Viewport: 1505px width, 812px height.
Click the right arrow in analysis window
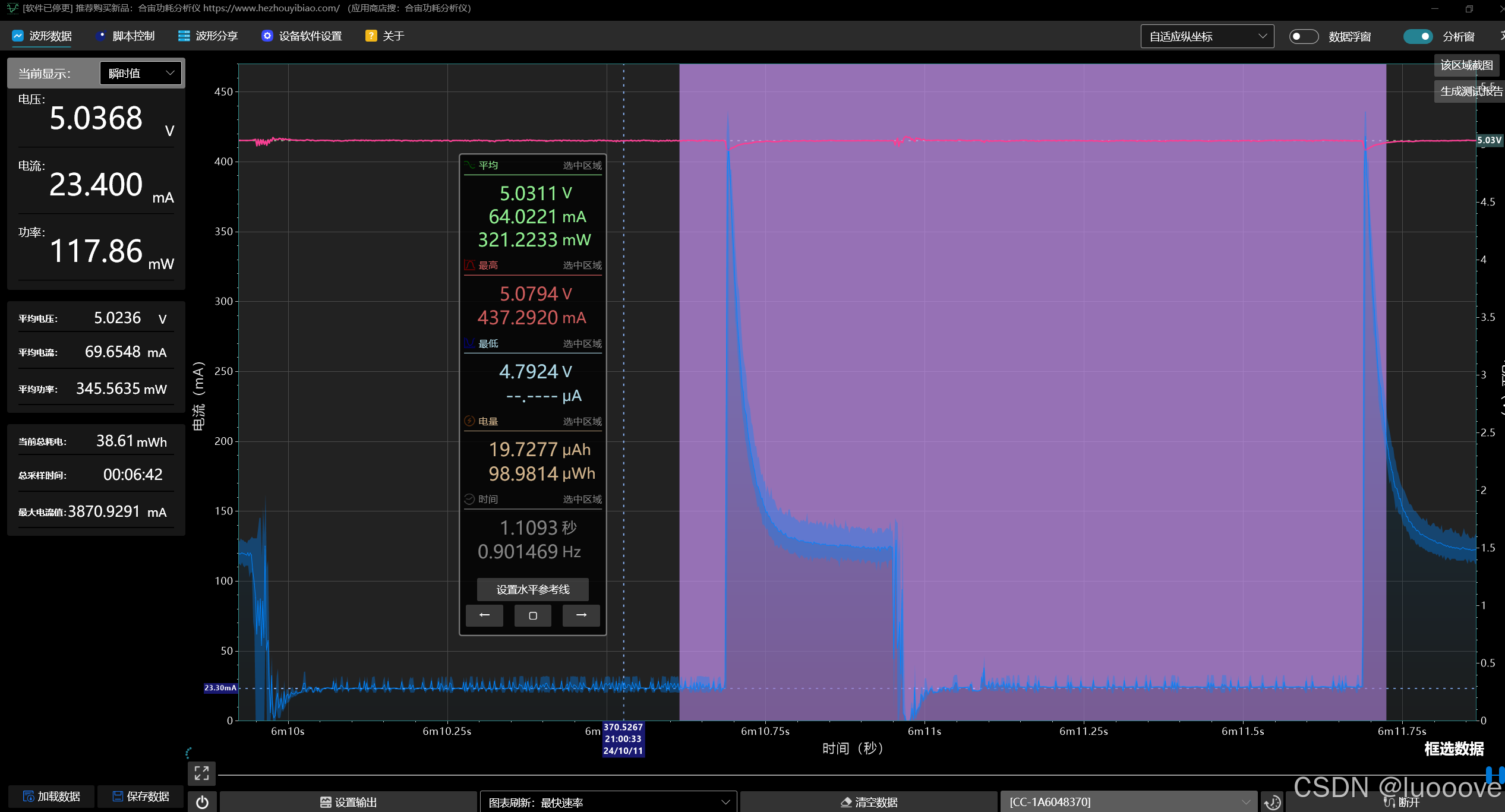581,615
